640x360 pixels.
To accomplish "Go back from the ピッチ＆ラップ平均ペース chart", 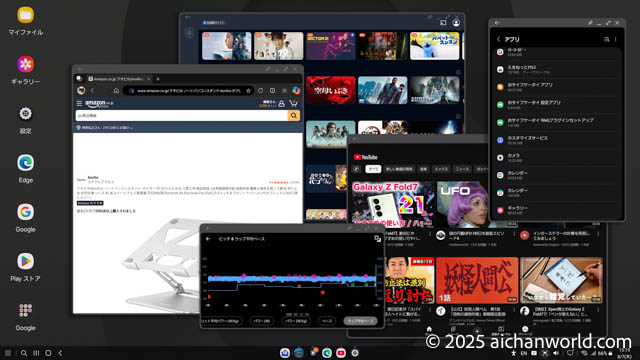I will coord(208,239).
